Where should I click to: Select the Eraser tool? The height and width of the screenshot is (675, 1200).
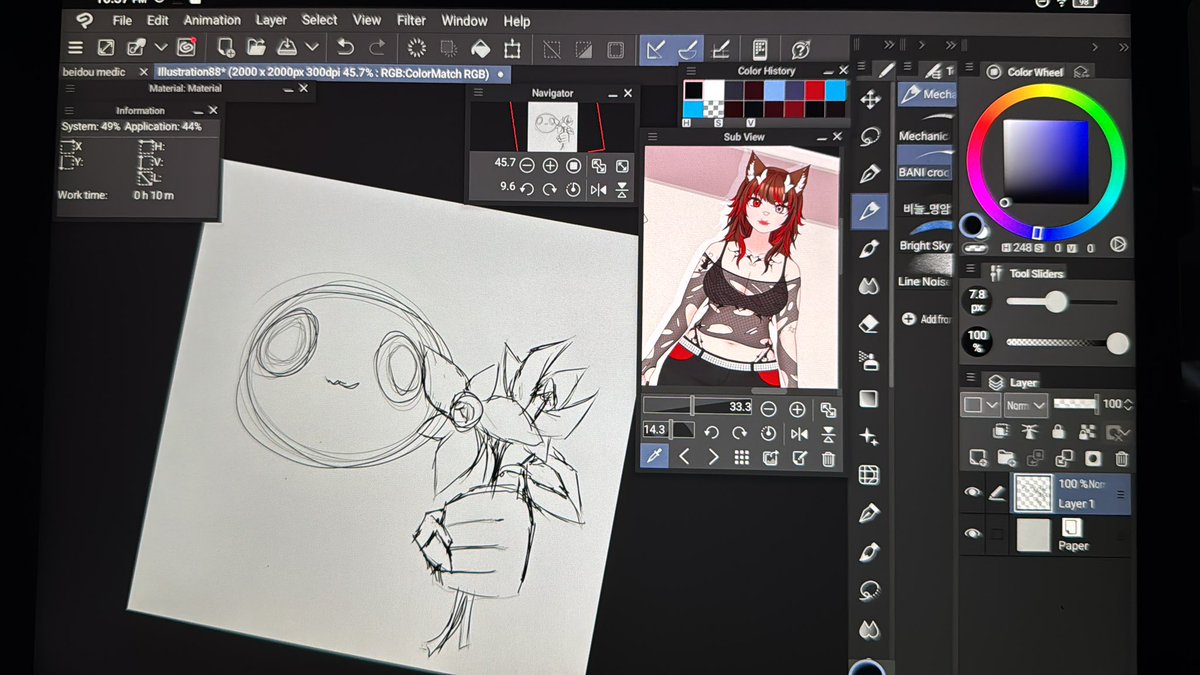(869, 323)
